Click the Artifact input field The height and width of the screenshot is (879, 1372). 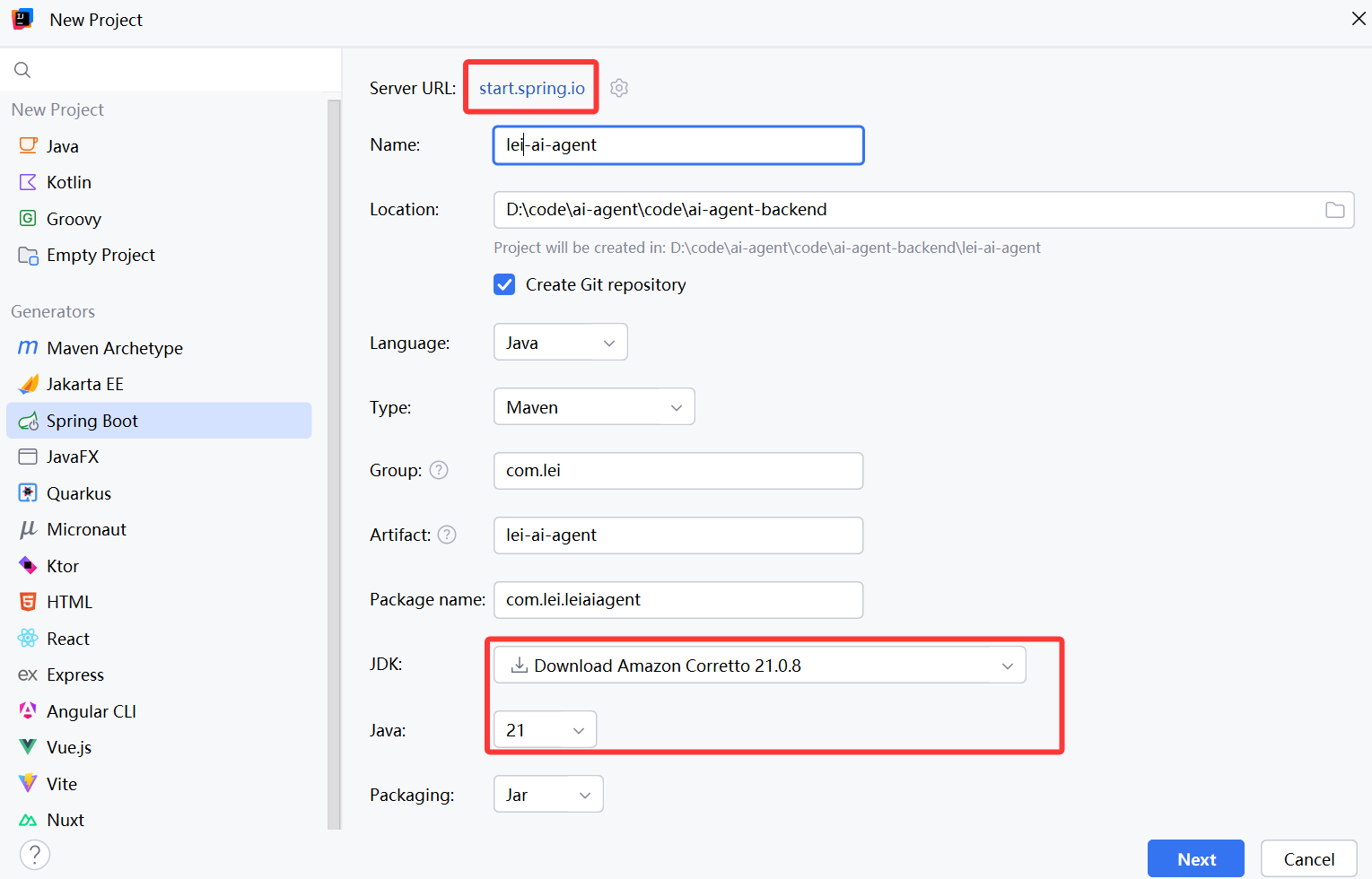click(x=678, y=535)
